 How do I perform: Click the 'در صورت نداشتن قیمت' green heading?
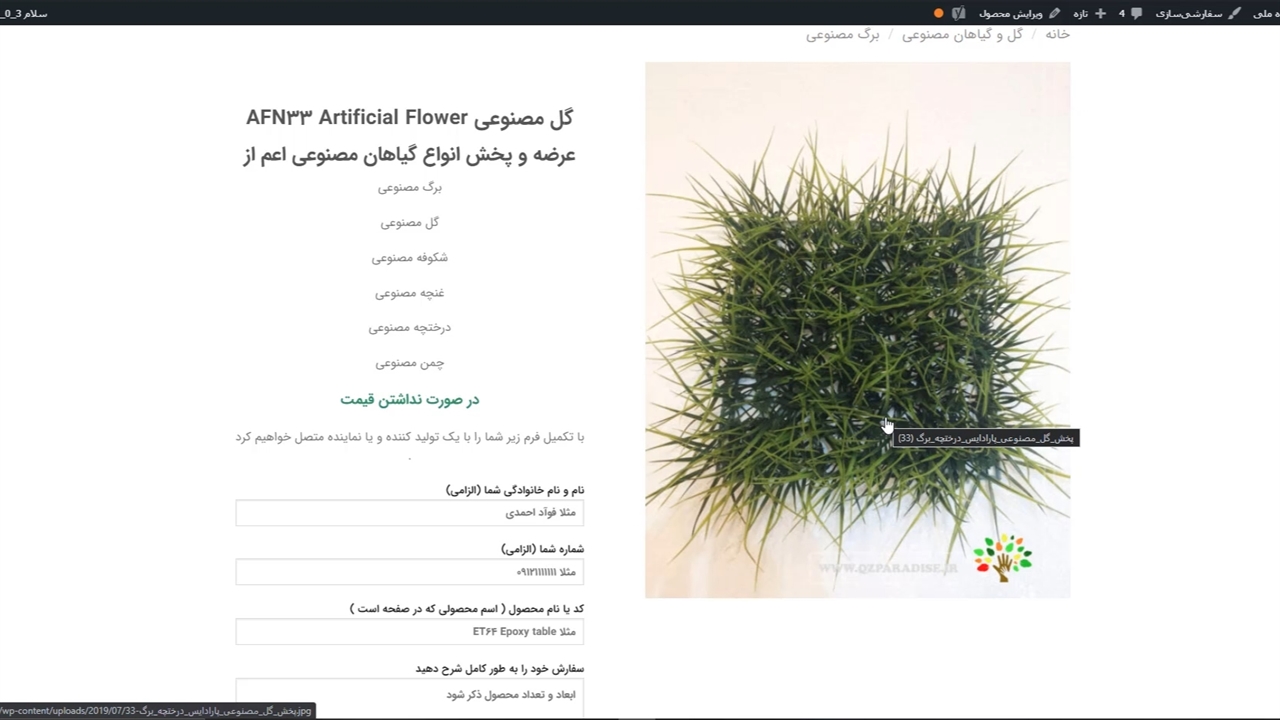(x=409, y=400)
